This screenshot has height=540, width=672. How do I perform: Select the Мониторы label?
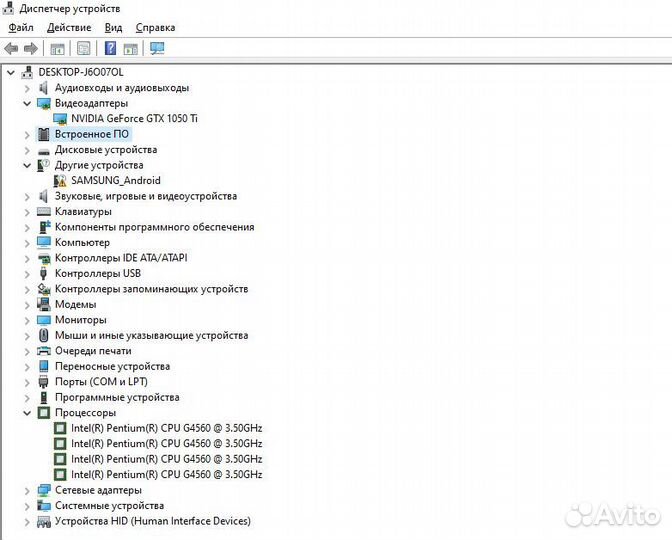tap(81, 320)
